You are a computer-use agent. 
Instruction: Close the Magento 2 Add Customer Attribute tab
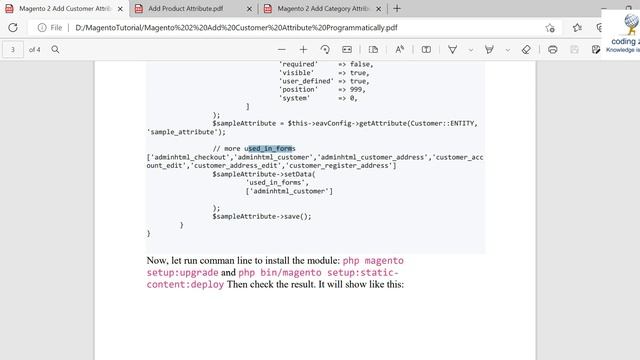tap(120, 9)
